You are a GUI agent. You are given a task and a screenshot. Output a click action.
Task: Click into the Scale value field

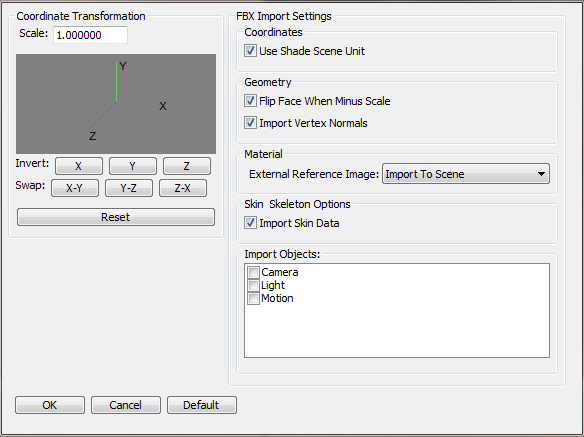tap(91, 35)
